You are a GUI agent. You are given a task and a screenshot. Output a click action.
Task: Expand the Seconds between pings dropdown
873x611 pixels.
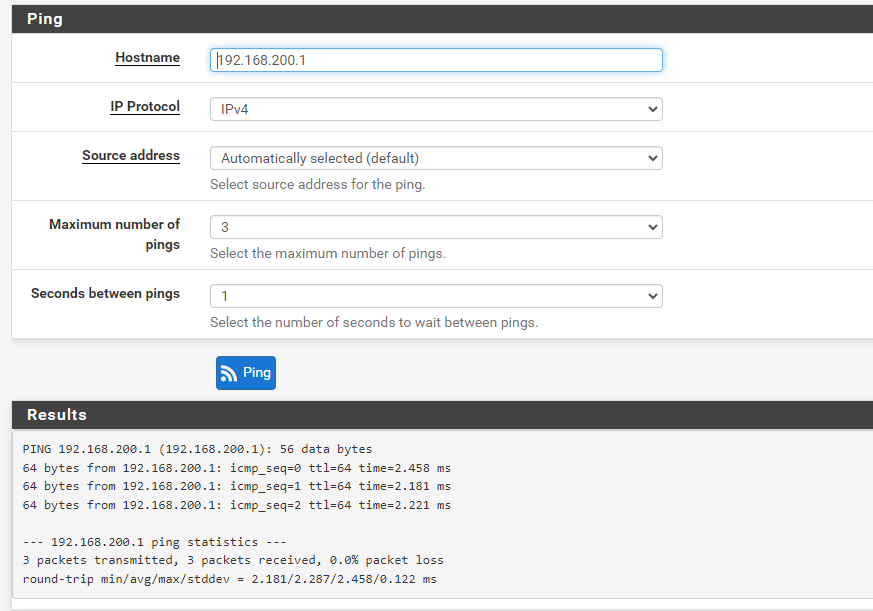(x=436, y=296)
